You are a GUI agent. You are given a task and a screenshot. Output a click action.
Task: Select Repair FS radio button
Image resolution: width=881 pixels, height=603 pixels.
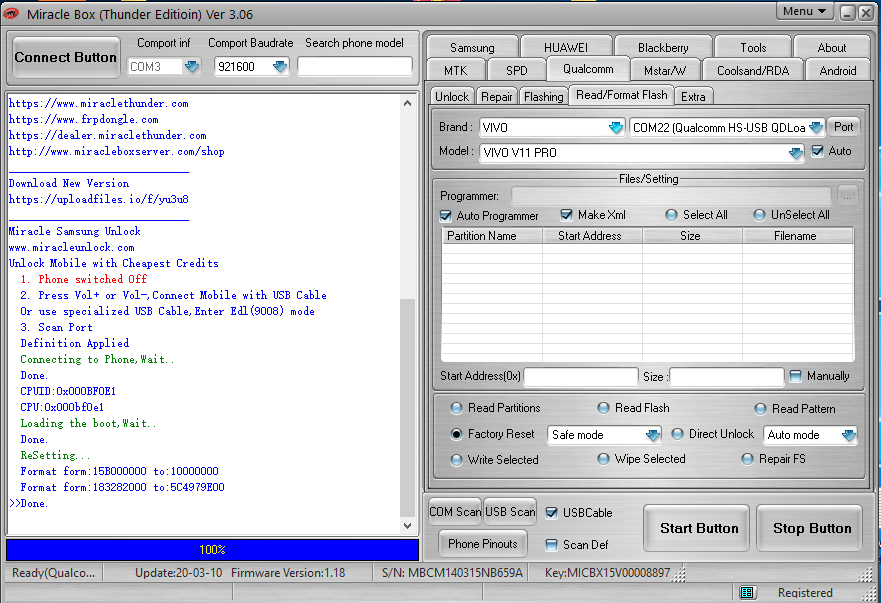coord(747,459)
